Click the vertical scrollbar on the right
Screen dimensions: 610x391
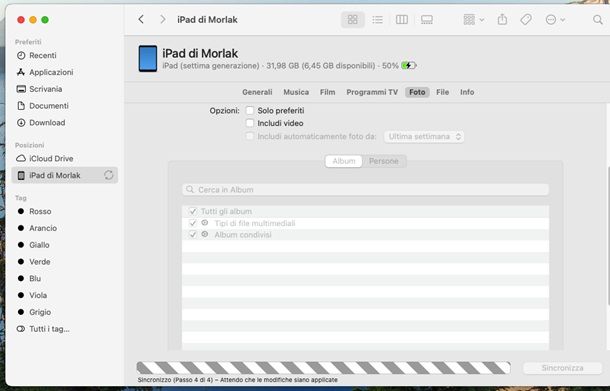[608, 235]
